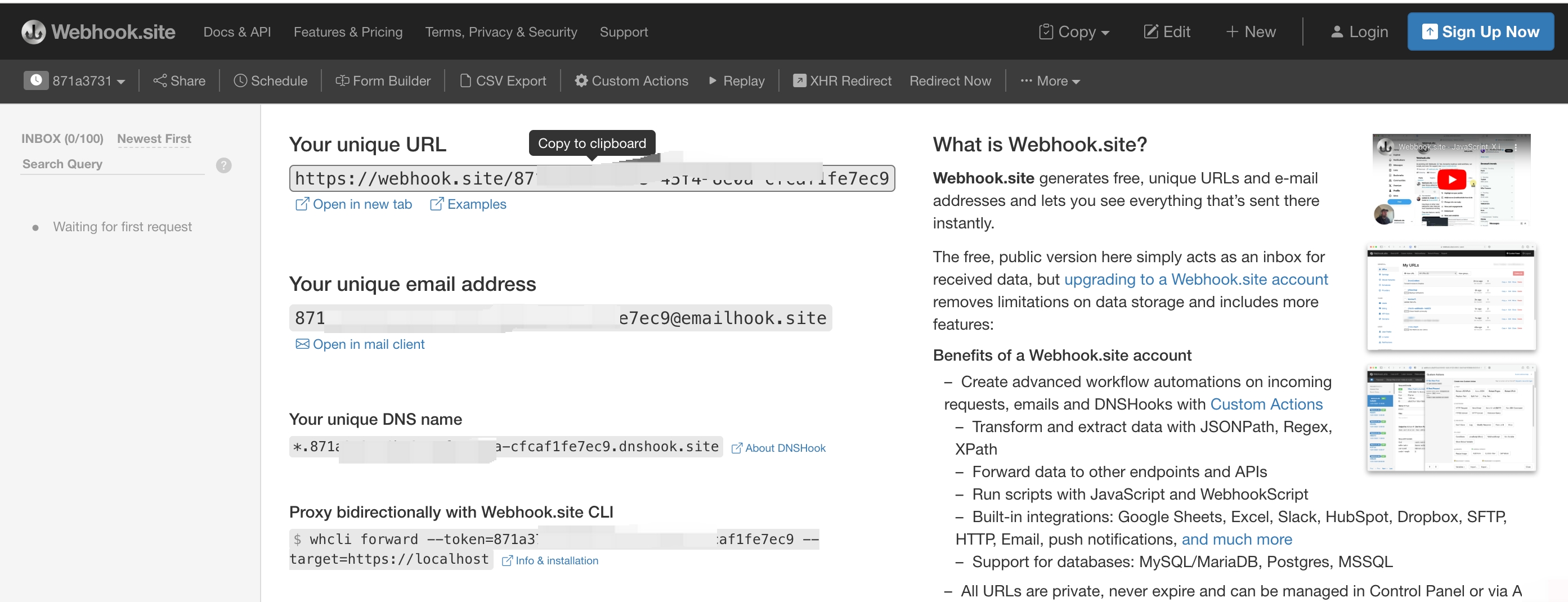Click the envelope icon by mail client link

pos(302,344)
